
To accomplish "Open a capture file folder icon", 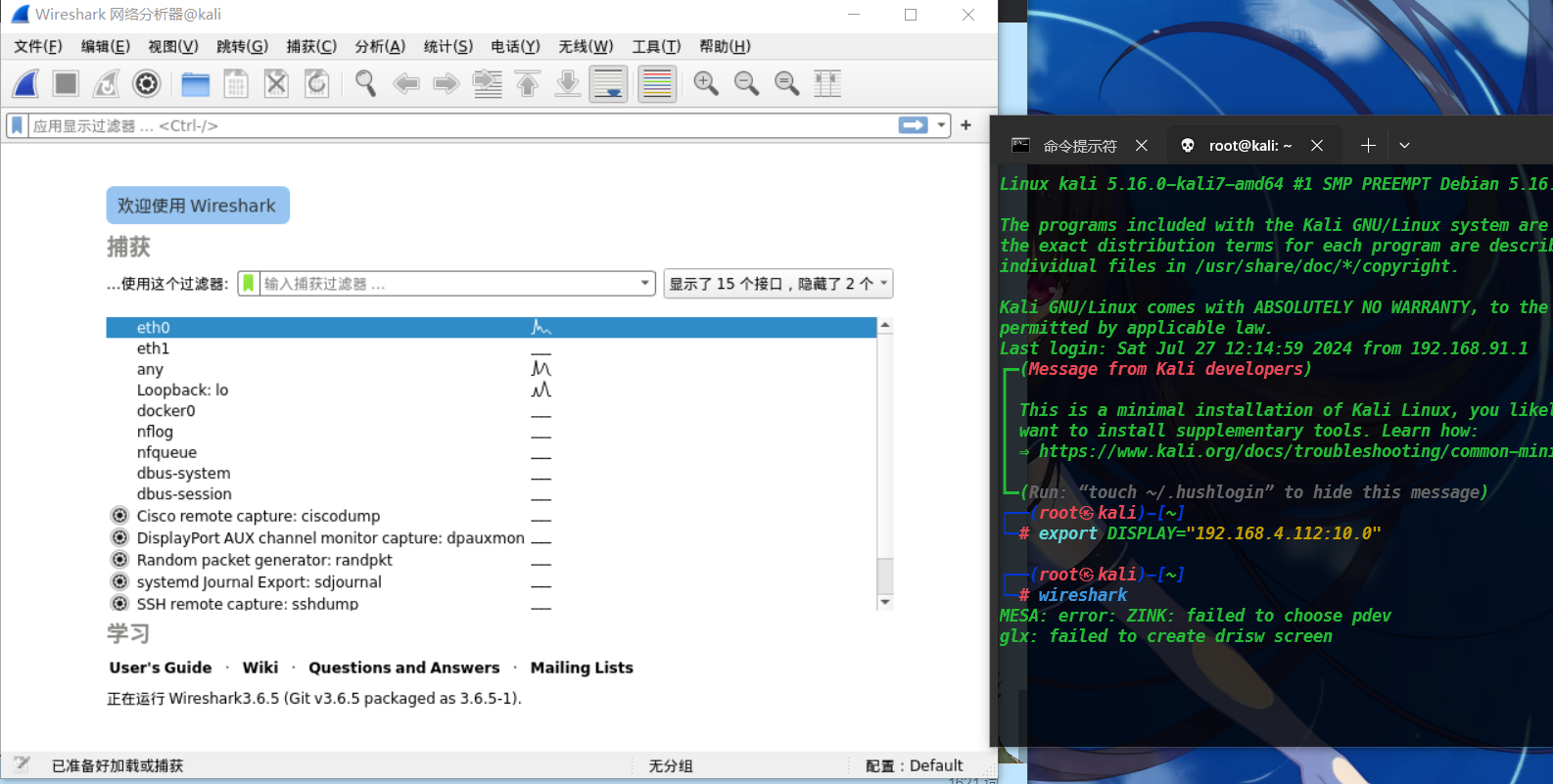I will pos(196,84).
